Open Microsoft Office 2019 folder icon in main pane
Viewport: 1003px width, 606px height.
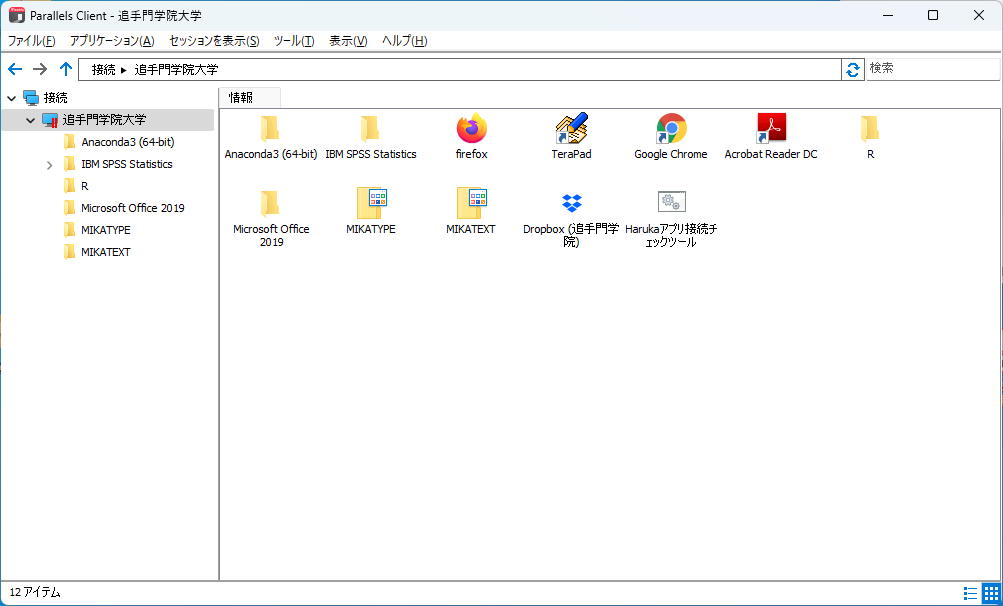pos(271,204)
